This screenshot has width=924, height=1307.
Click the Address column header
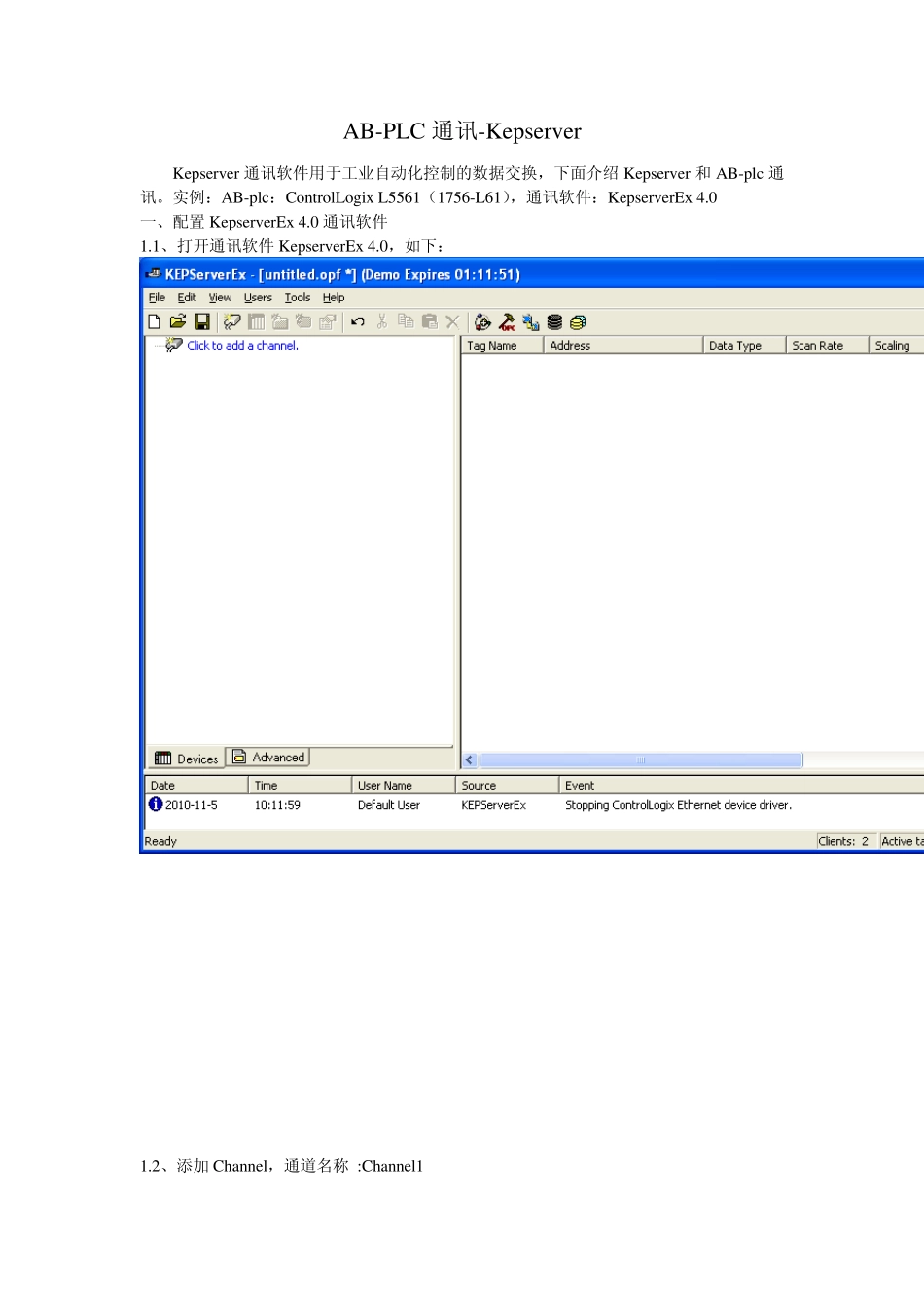tap(622, 345)
